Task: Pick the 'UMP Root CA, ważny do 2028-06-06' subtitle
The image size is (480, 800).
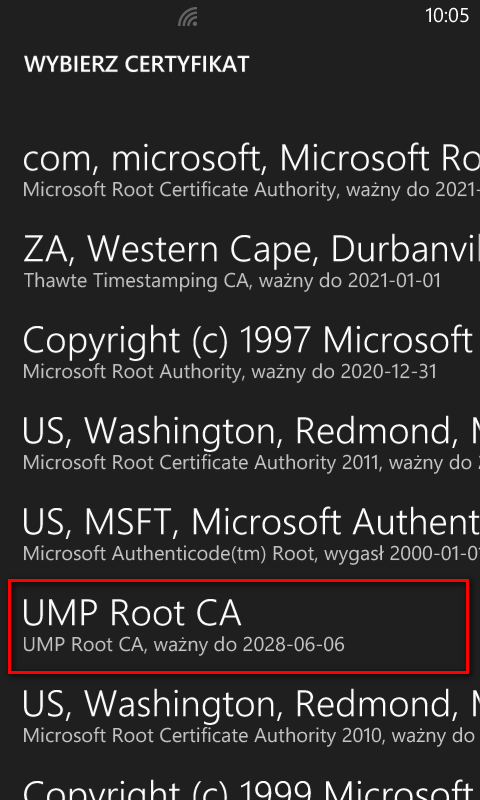Action: (184, 644)
